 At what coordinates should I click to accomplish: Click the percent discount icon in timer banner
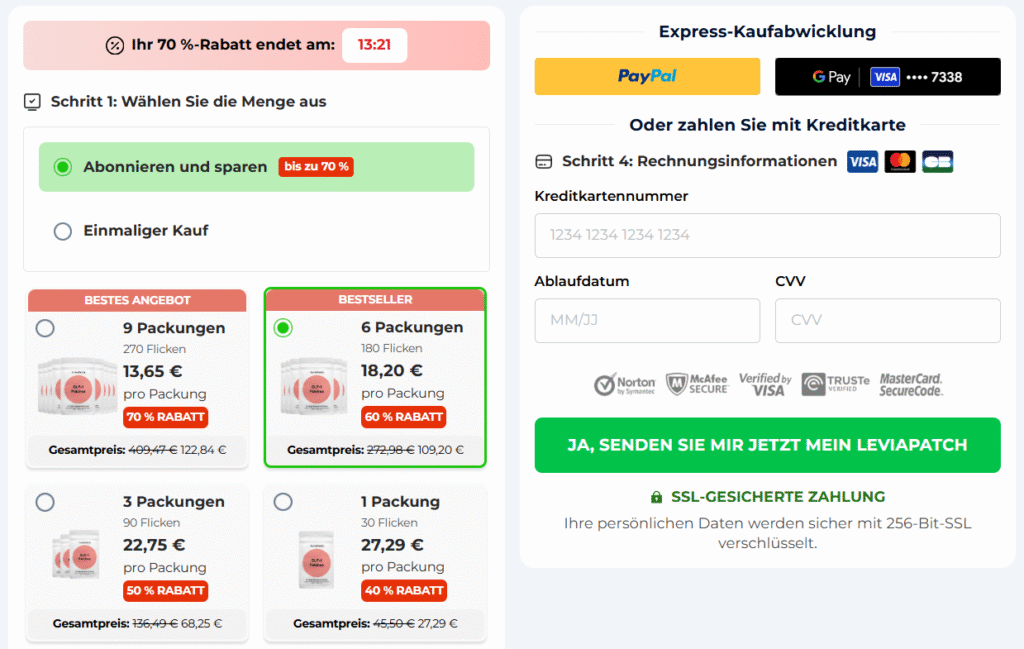tap(115, 45)
